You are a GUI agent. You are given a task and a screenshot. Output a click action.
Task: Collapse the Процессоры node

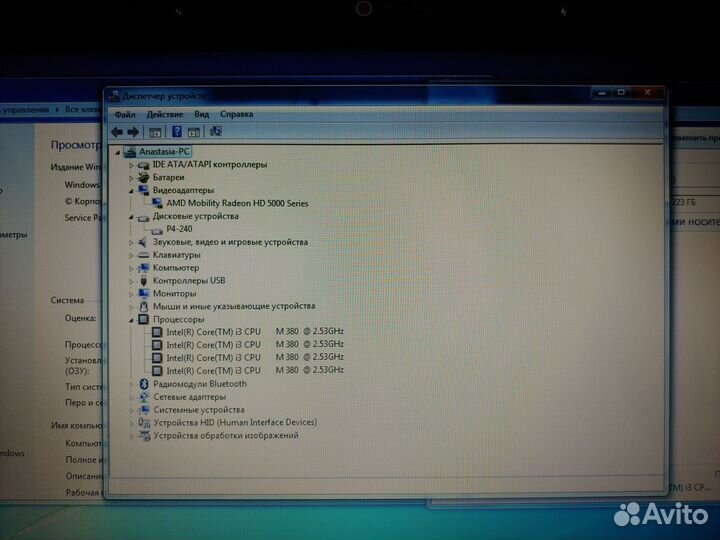(x=131, y=320)
